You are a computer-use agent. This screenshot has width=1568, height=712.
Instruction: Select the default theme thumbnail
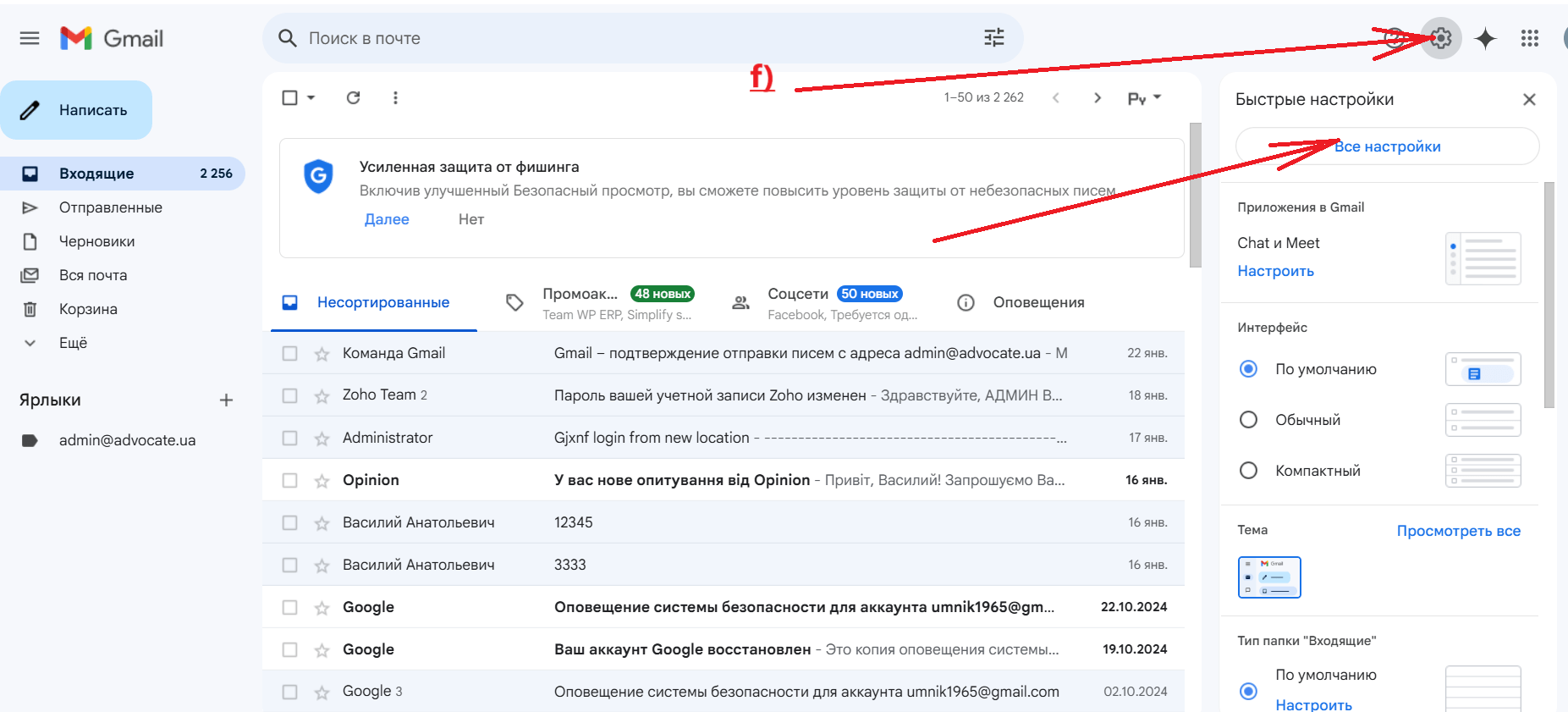[x=1269, y=577]
